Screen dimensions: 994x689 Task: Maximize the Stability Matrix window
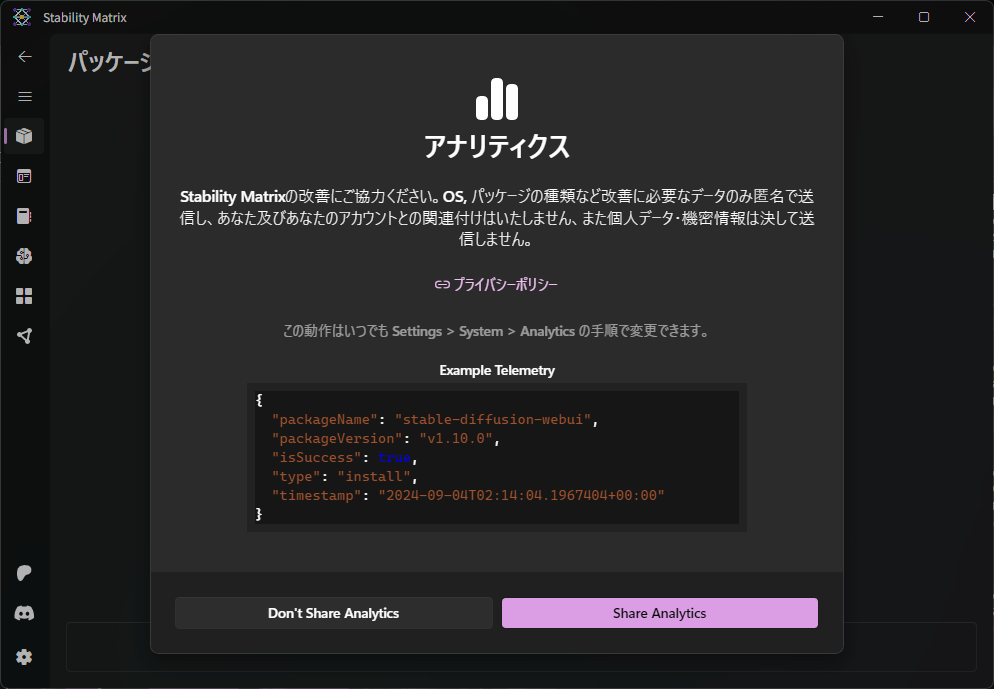tap(924, 17)
